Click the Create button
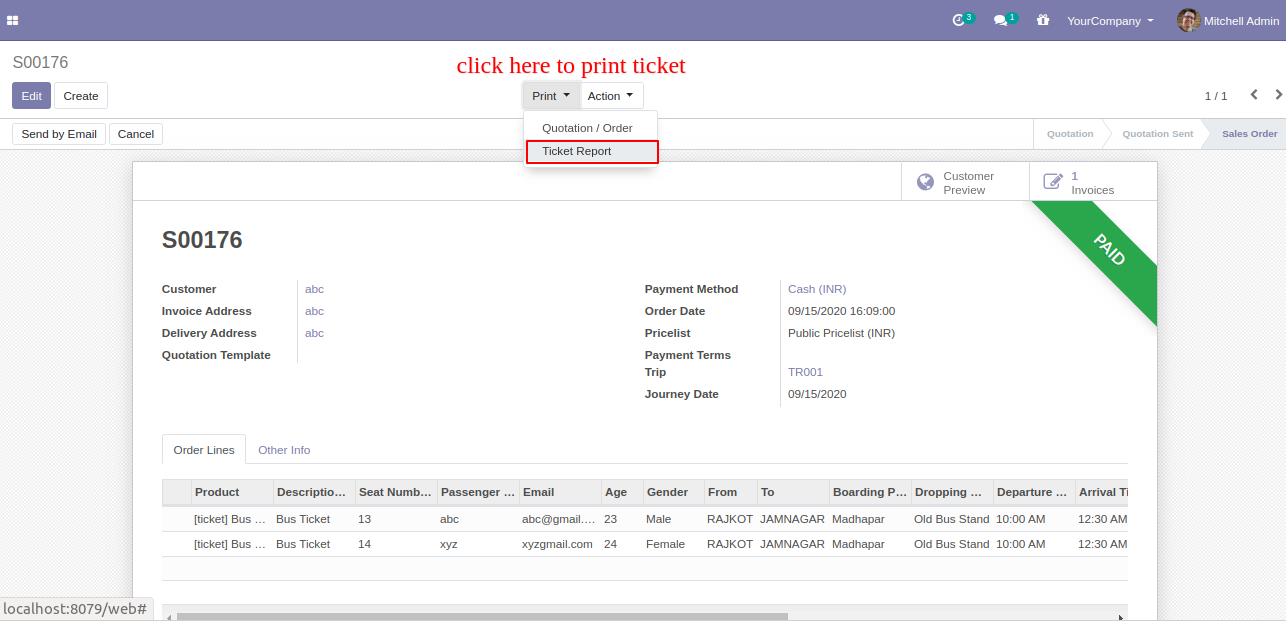 [x=81, y=96]
